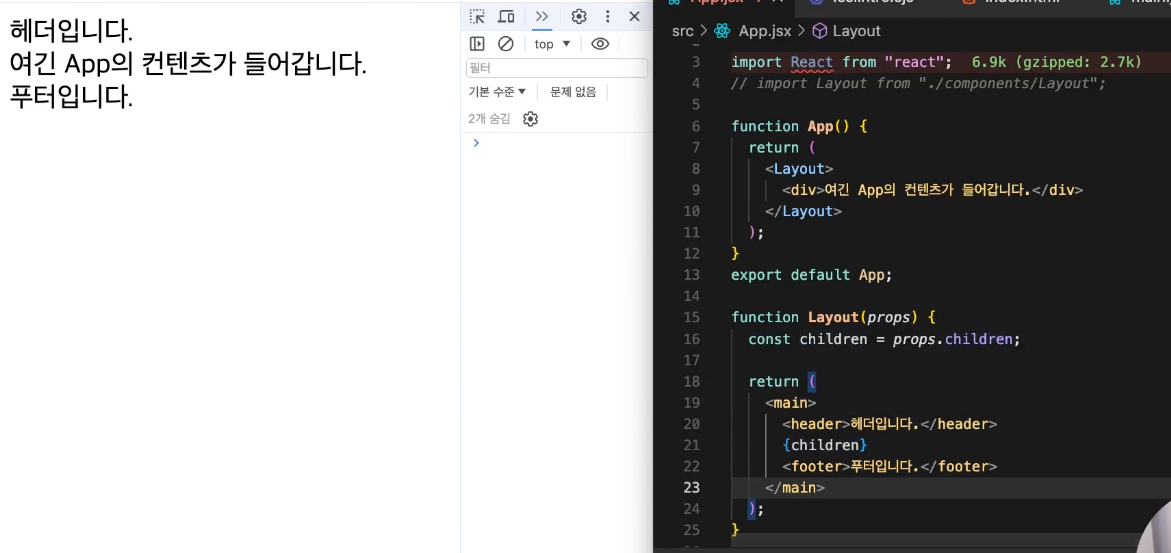The width and height of the screenshot is (1171, 553).
Task: Clear the console with the circle-slash icon
Action: click(x=506, y=43)
